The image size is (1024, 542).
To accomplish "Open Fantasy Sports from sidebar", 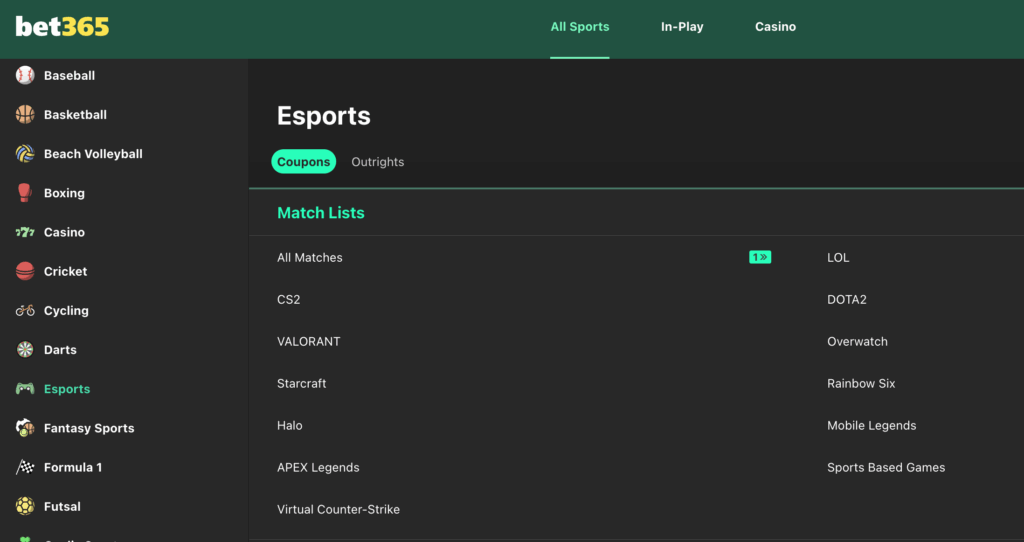I will (x=89, y=428).
